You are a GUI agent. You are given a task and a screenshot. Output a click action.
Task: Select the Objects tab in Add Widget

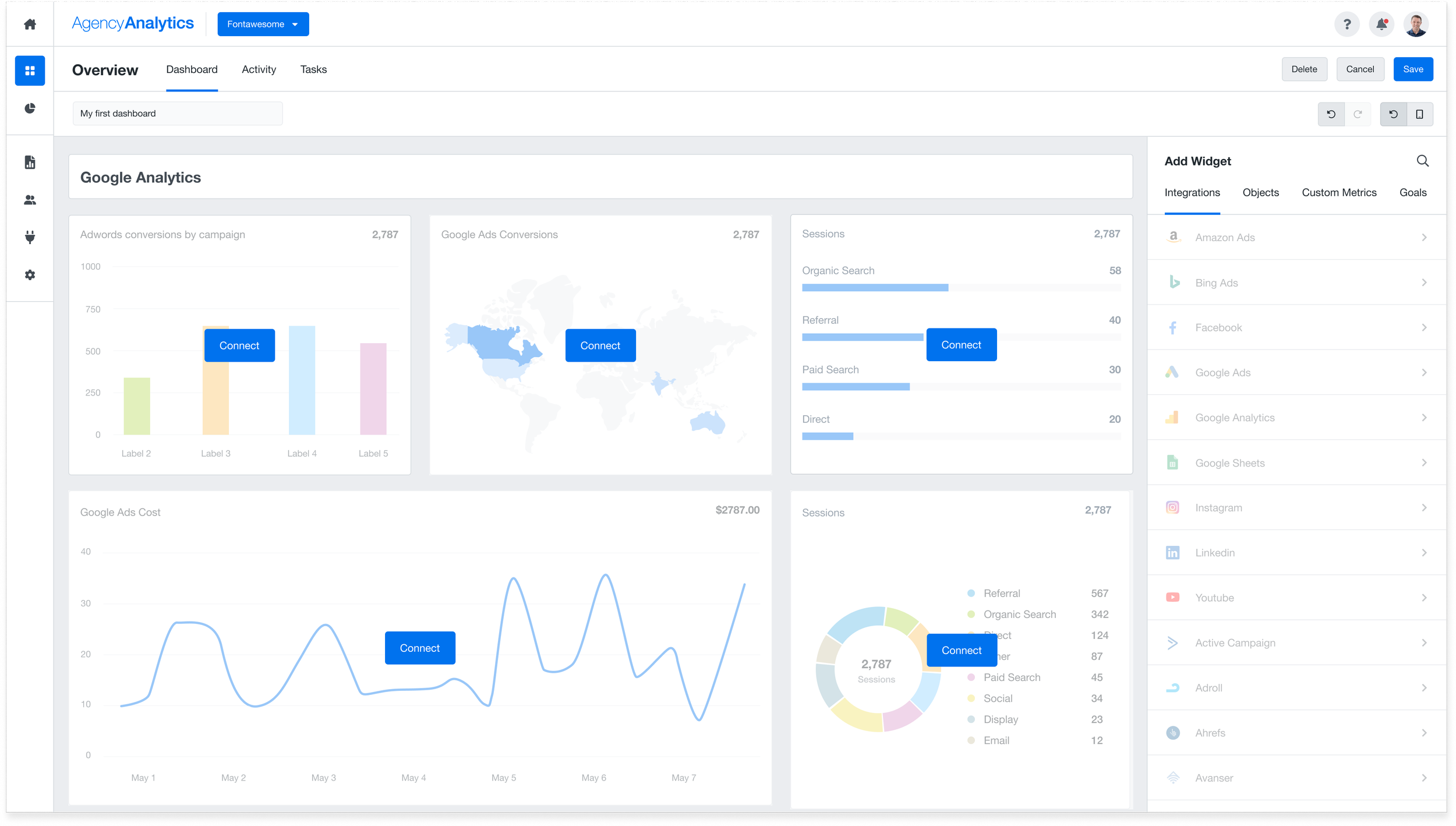point(1261,193)
